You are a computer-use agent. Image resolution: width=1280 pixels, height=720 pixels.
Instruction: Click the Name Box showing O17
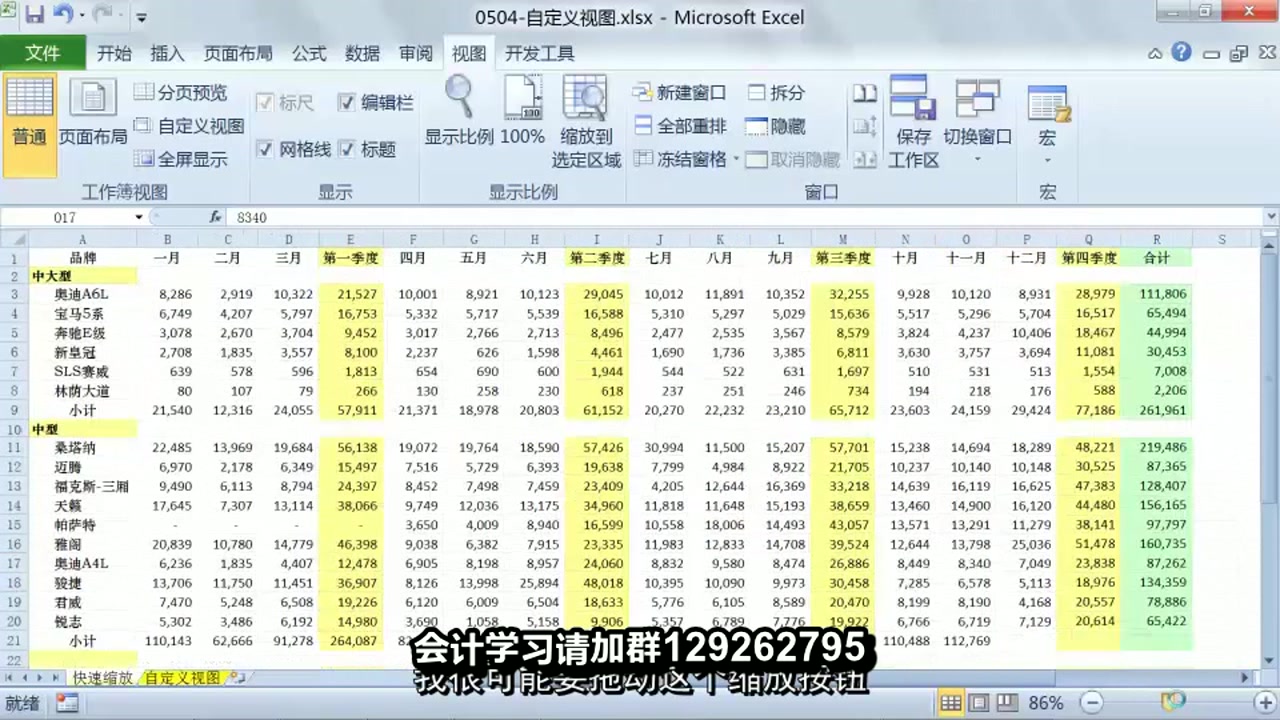tap(66, 217)
